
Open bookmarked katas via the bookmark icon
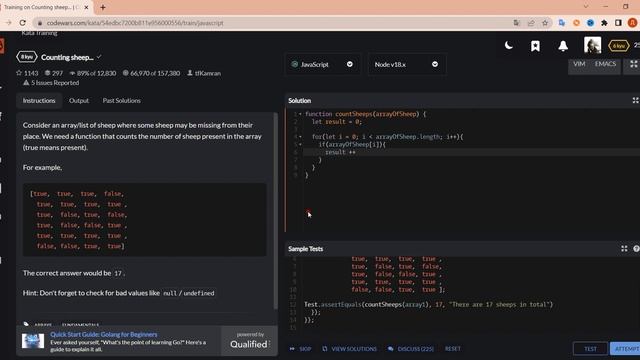point(535,46)
